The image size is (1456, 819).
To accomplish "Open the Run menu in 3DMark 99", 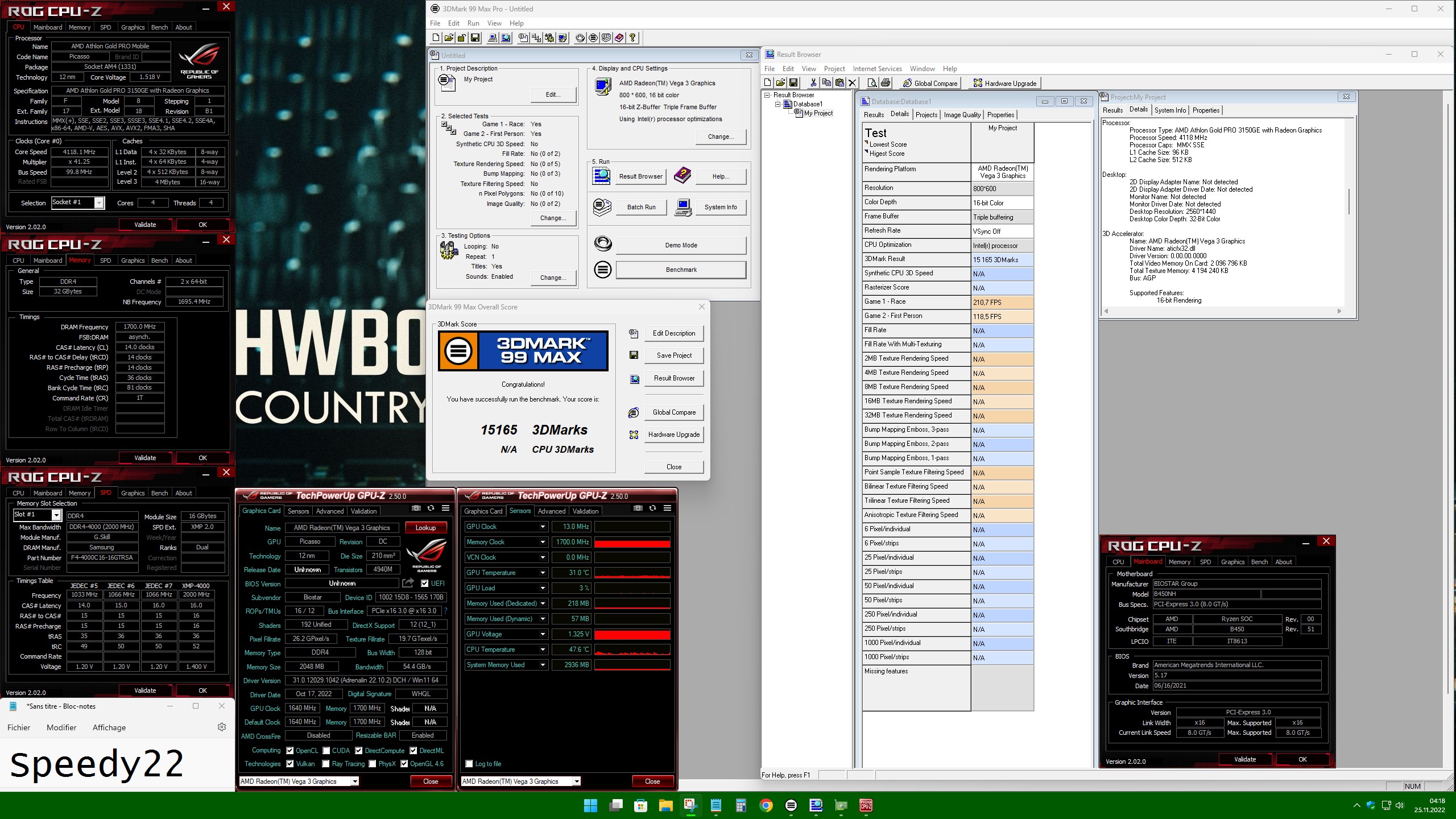I will (473, 23).
